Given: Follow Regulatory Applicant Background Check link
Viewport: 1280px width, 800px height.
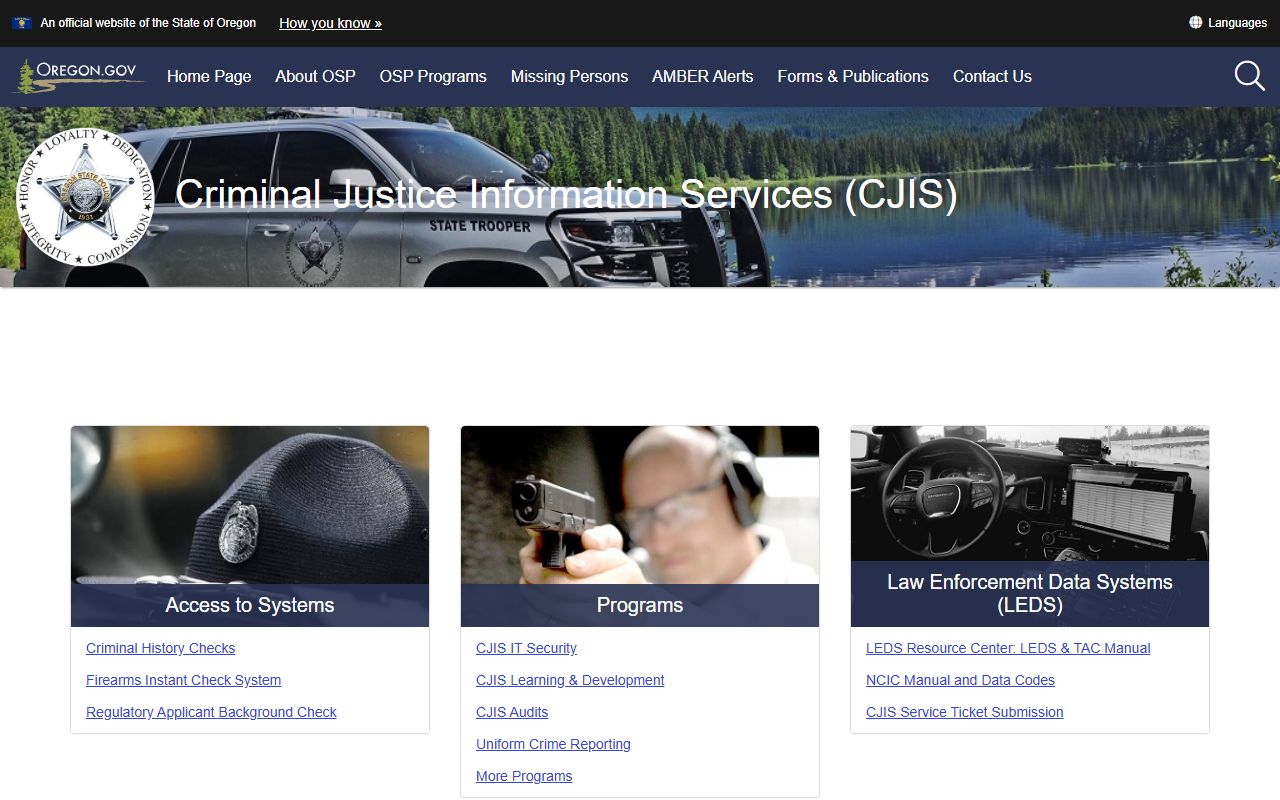Looking at the screenshot, I should 211,712.
